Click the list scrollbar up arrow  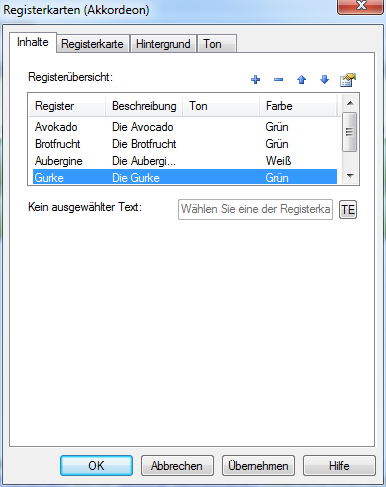pos(350,103)
